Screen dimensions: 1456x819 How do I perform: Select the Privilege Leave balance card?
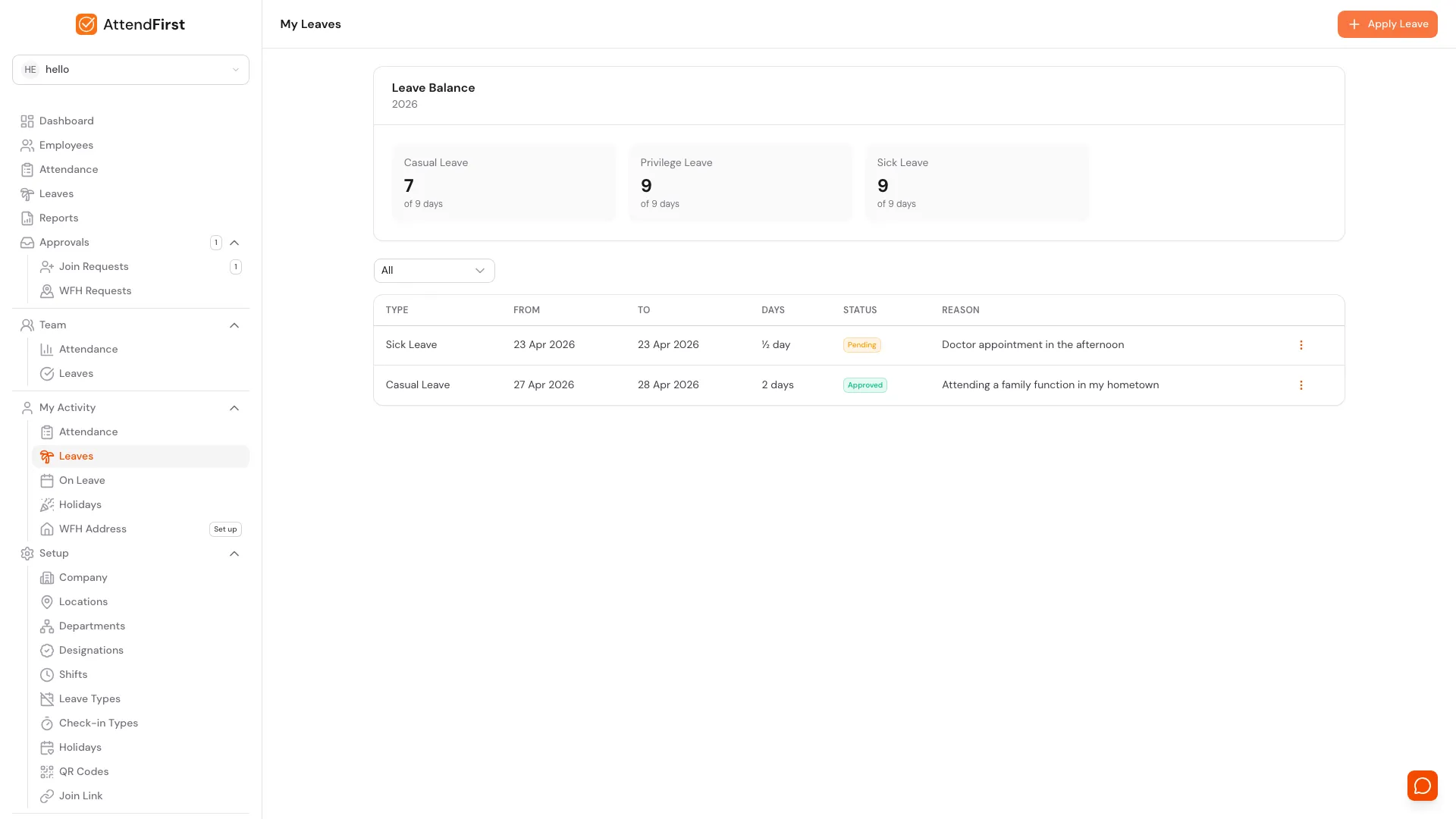pos(741,183)
